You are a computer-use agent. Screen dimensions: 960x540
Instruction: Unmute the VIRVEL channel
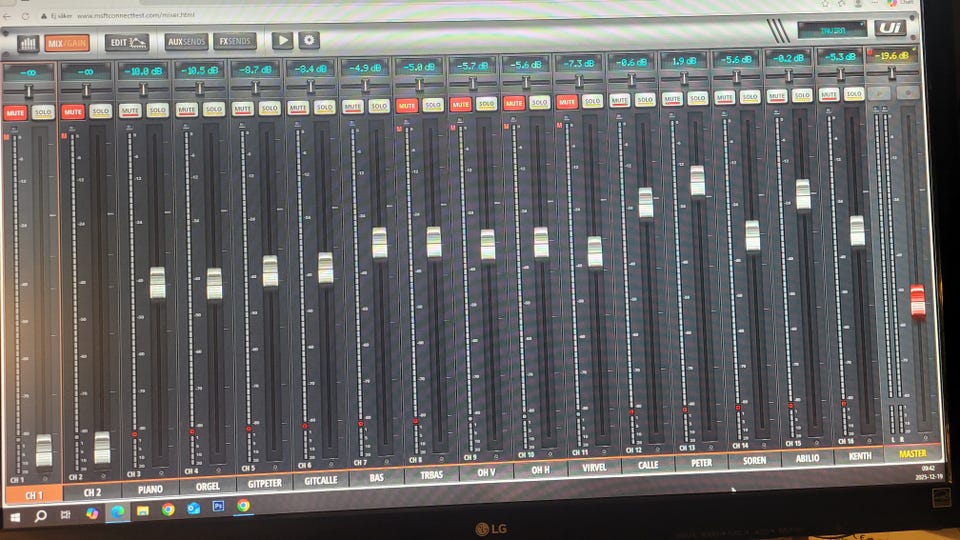[567, 102]
